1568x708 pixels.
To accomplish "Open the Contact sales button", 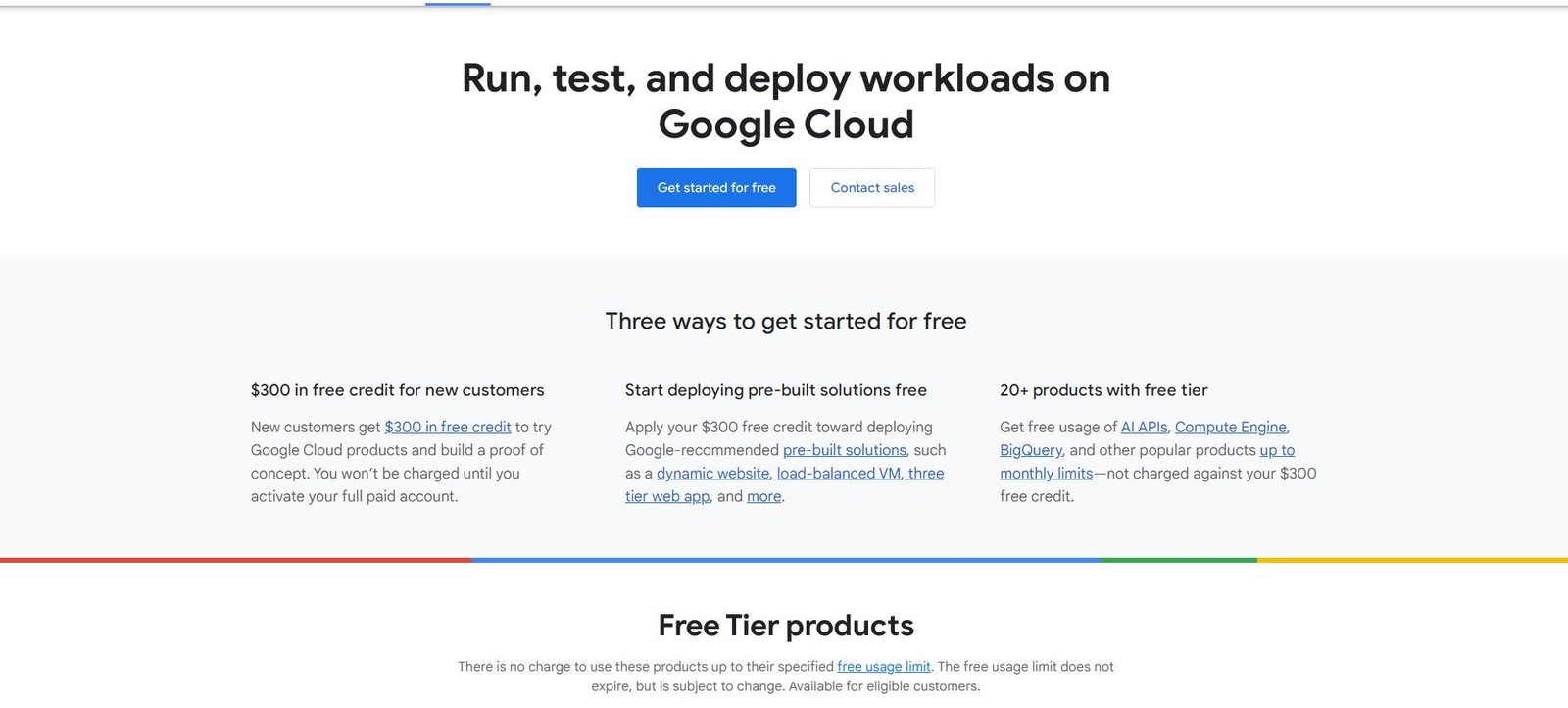I will click(x=872, y=187).
